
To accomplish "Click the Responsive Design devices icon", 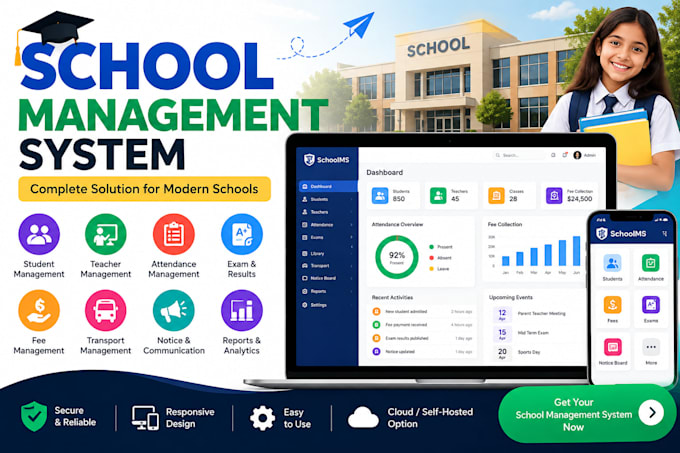I will (x=145, y=418).
